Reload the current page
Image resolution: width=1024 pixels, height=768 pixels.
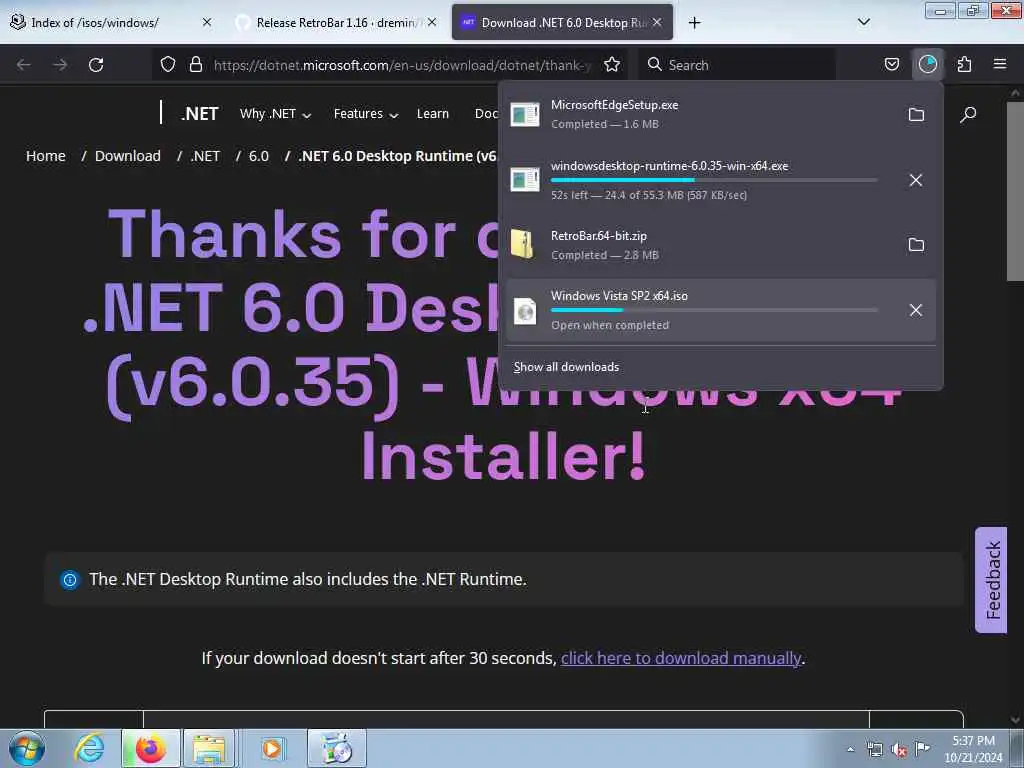(96, 65)
